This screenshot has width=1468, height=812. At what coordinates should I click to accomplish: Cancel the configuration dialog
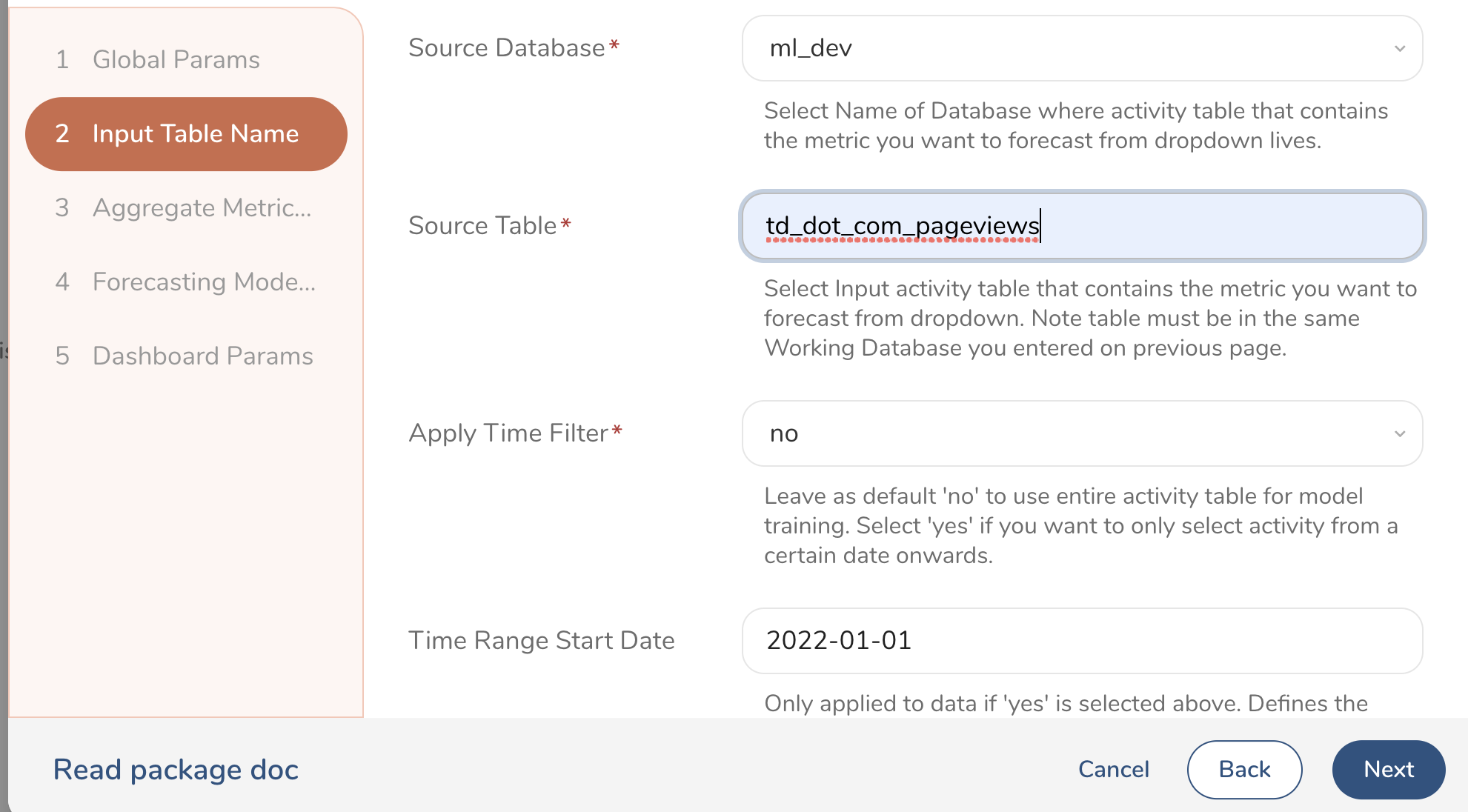coord(1113,770)
